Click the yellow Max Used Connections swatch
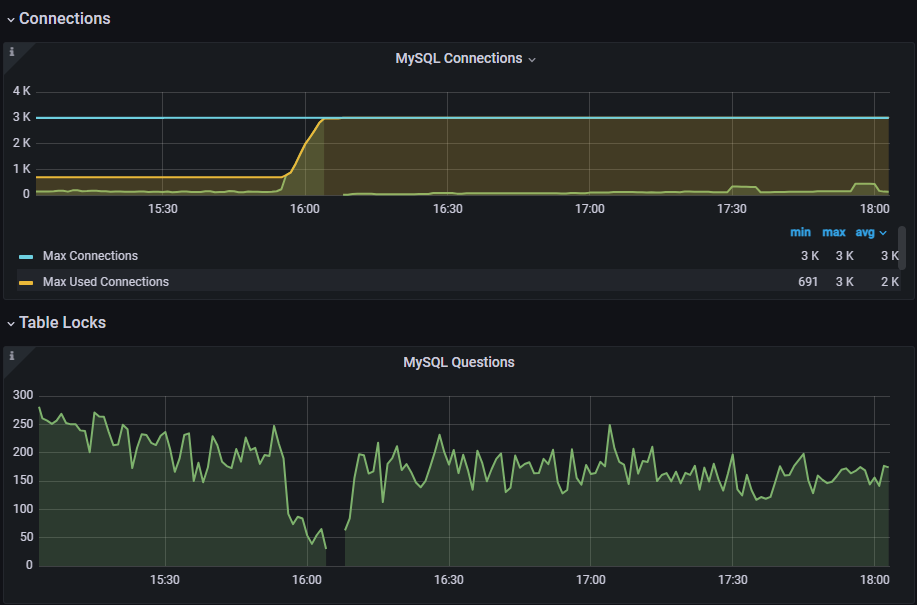 [x=26, y=283]
